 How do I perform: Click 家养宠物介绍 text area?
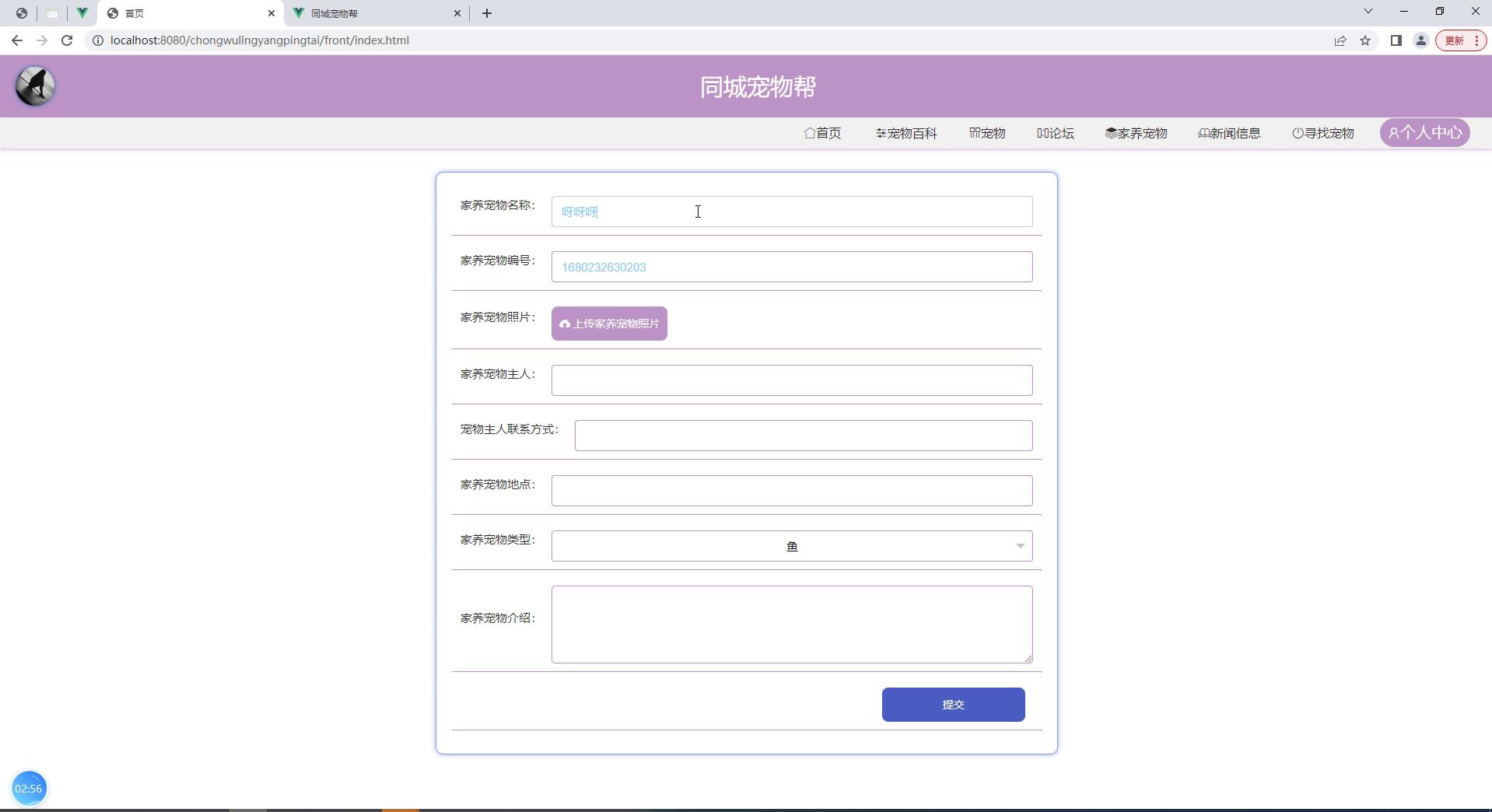tap(792, 625)
